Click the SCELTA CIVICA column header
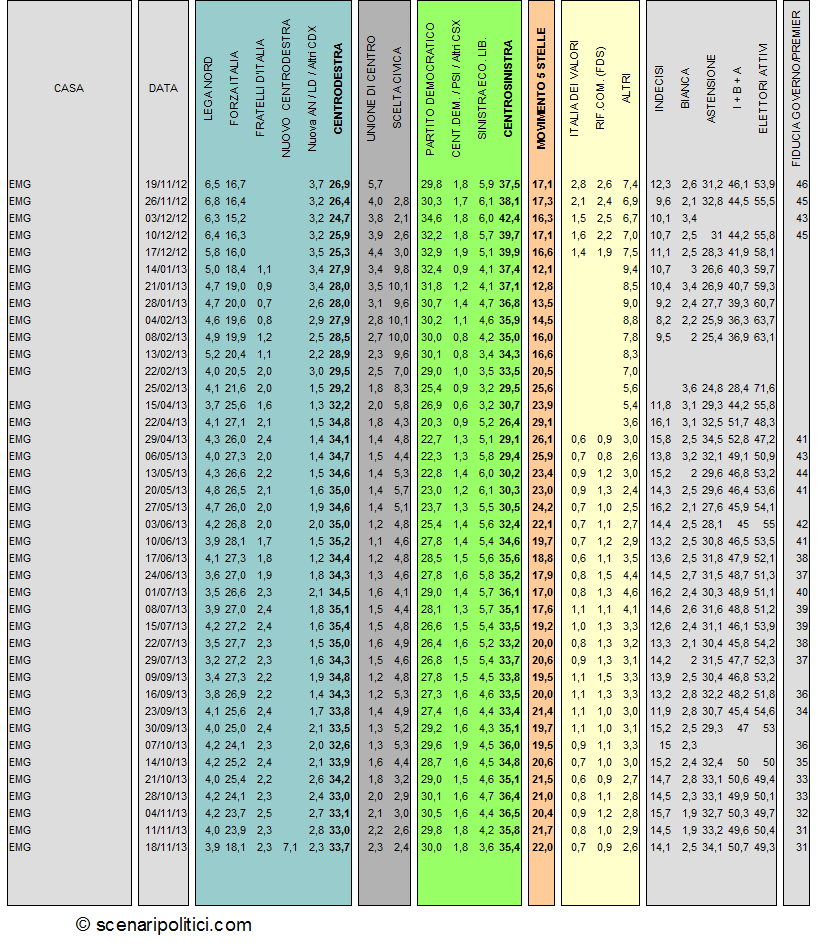Image resolution: width=830 pixels, height=946 pixels. (397, 88)
